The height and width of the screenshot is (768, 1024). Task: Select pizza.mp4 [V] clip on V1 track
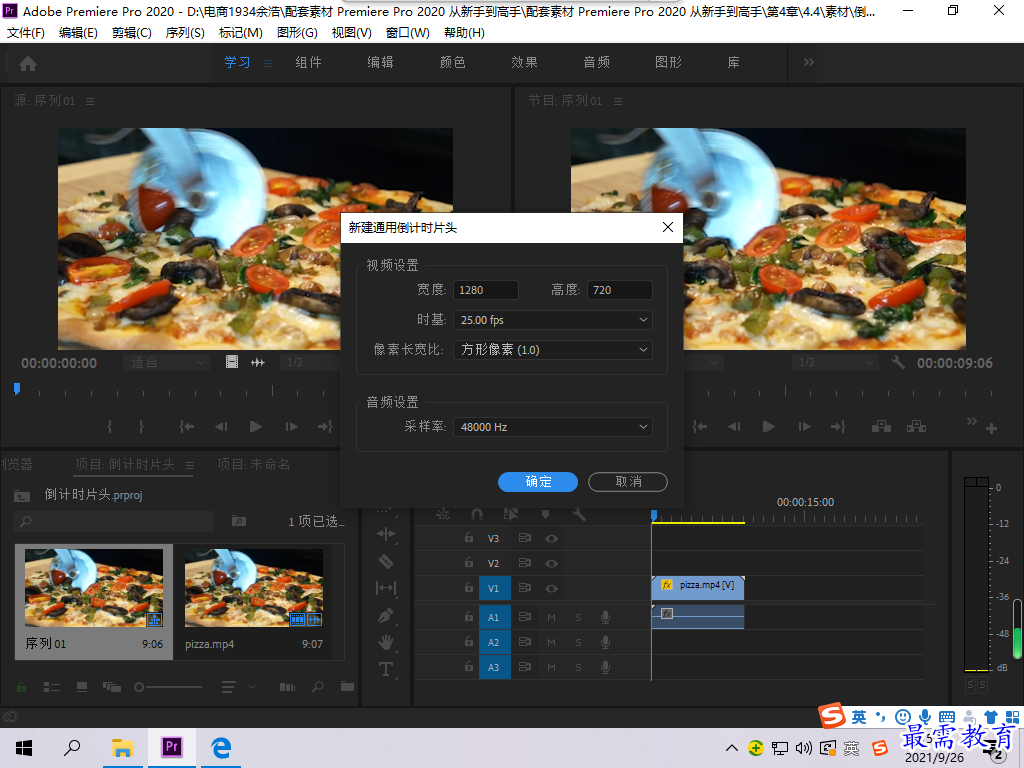pyautogui.click(x=698, y=587)
